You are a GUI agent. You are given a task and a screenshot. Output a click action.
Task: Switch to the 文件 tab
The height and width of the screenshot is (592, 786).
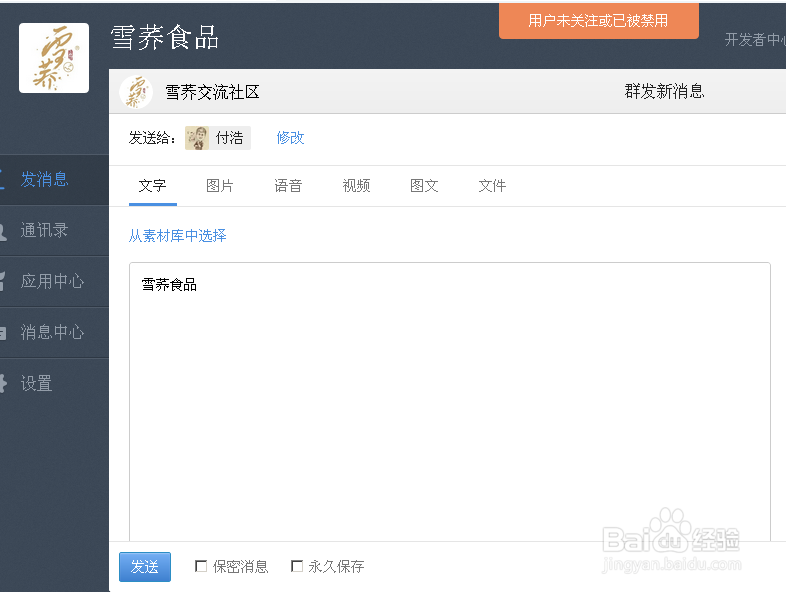[x=492, y=186]
